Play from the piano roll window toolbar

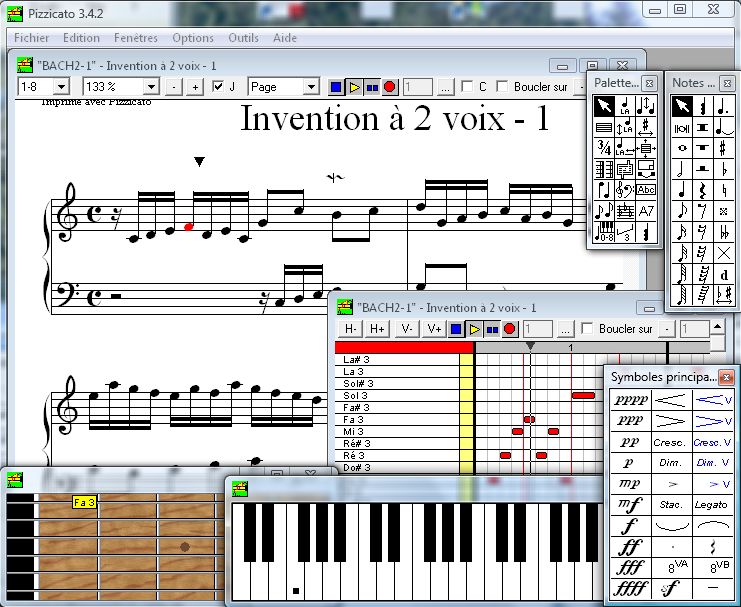(x=474, y=329)
